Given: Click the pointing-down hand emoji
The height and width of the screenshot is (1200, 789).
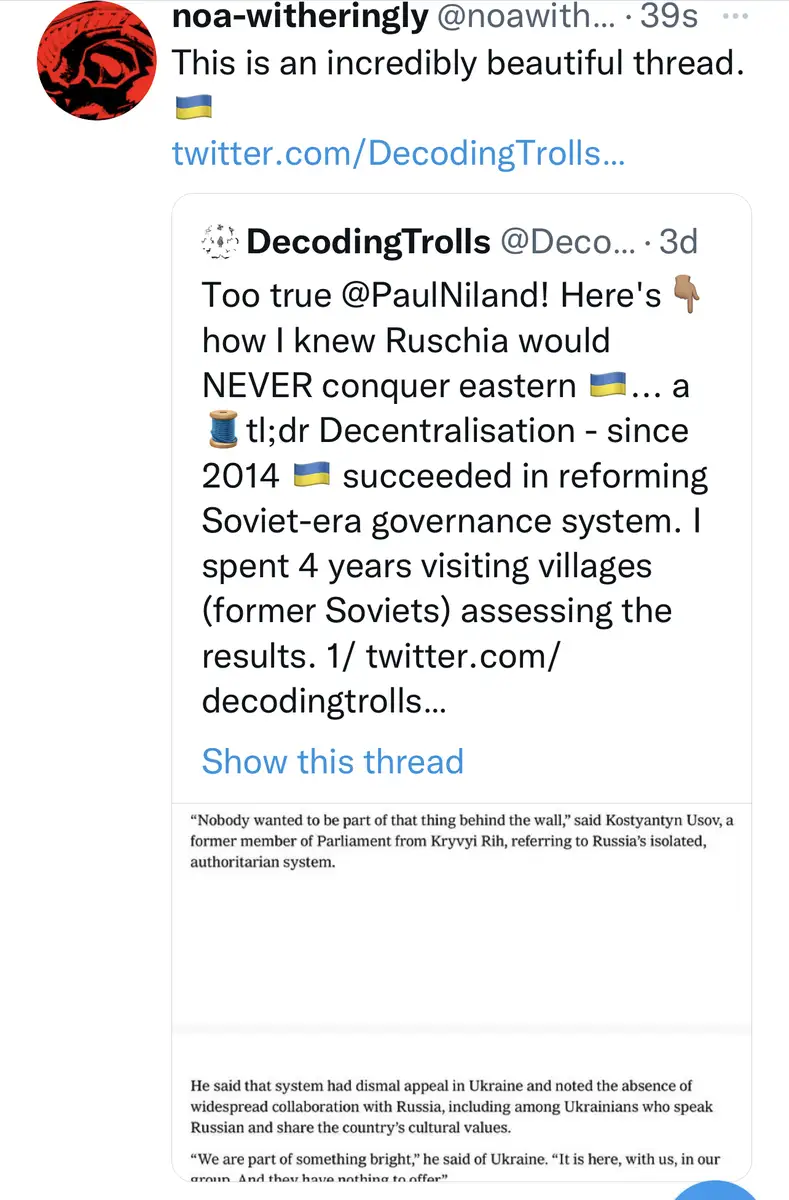Looking at the screenshot, I should (x=688, y=296).
